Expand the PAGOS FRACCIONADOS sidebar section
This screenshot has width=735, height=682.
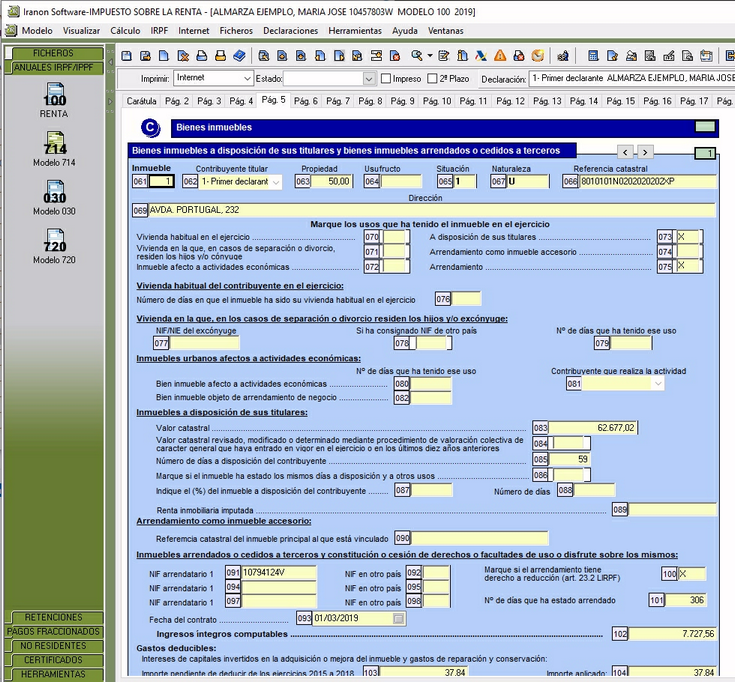tap(54, 632)
